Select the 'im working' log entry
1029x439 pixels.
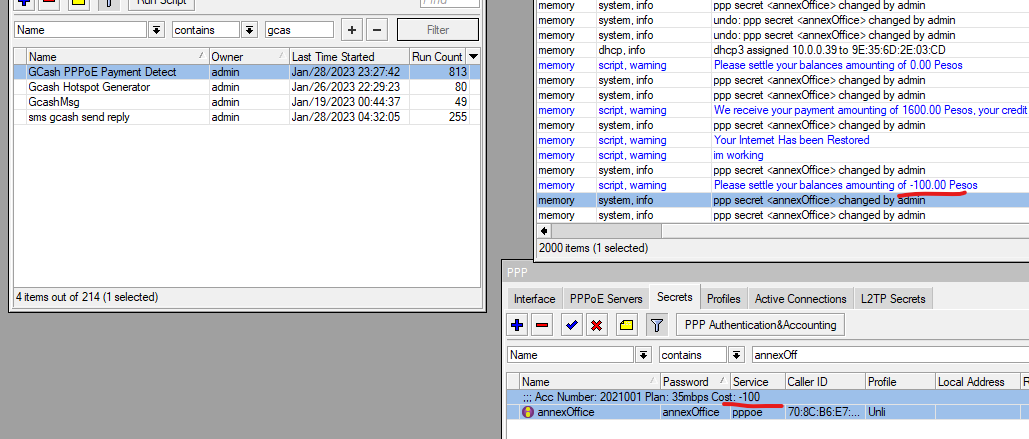click(x=782, y=155)
